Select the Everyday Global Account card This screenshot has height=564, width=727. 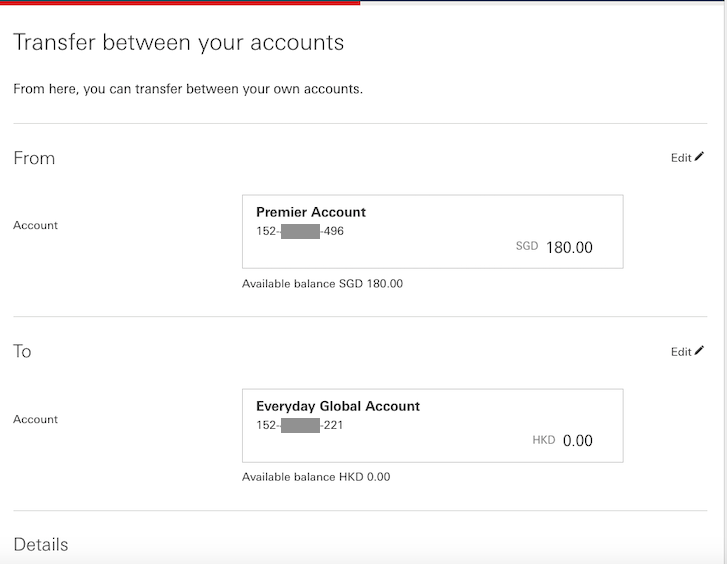[433, 425]
